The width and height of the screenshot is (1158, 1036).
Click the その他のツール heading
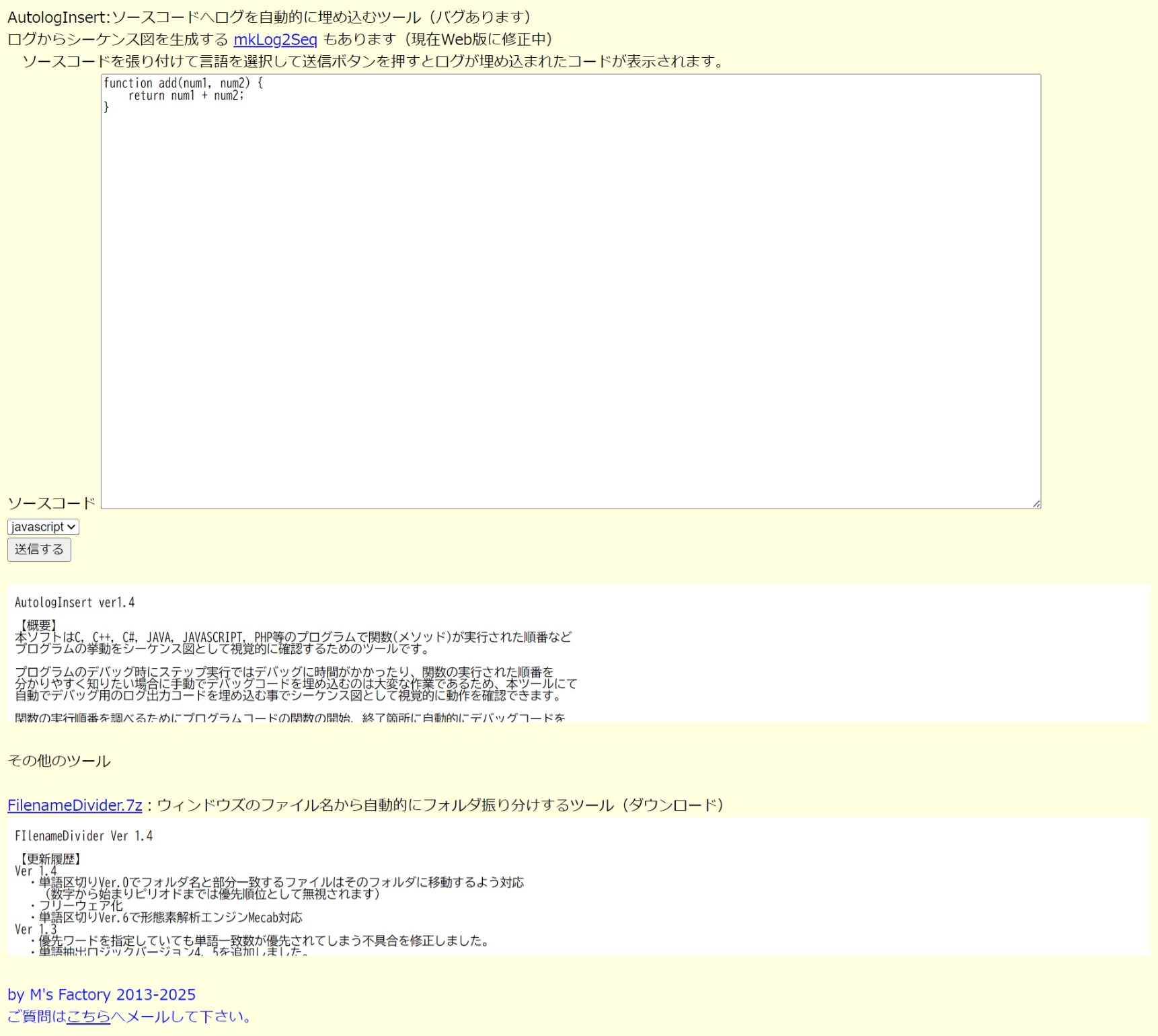click(x=59, y=760)
